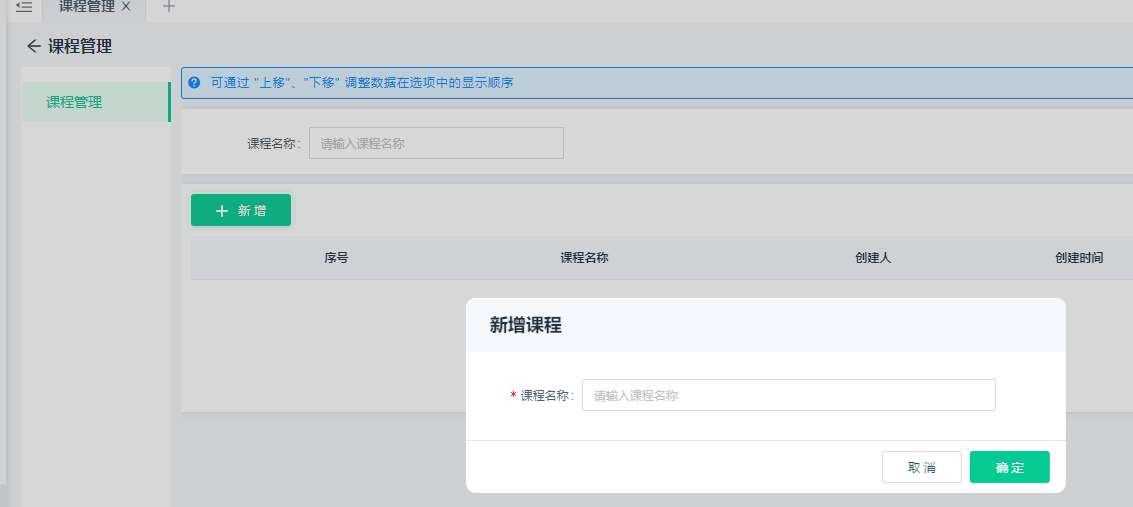Click the 新增课程 dialog title bar

click(765, 325)
